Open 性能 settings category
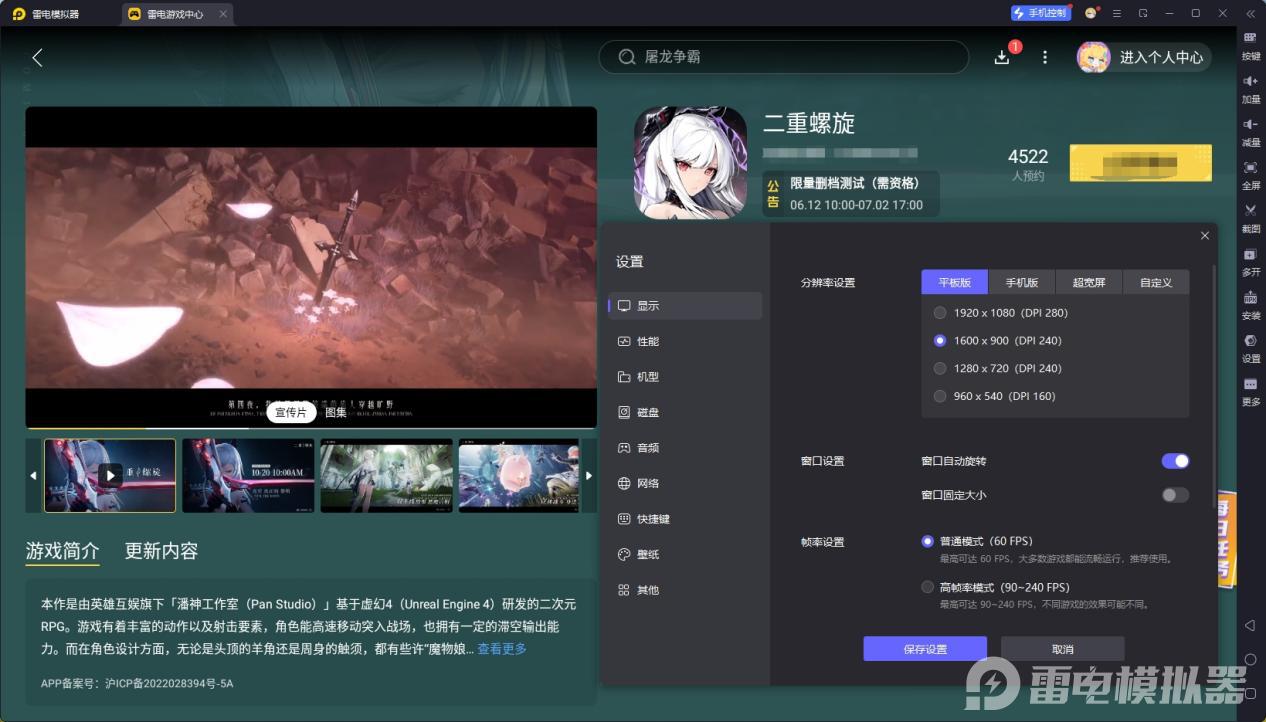 point(685,341)
